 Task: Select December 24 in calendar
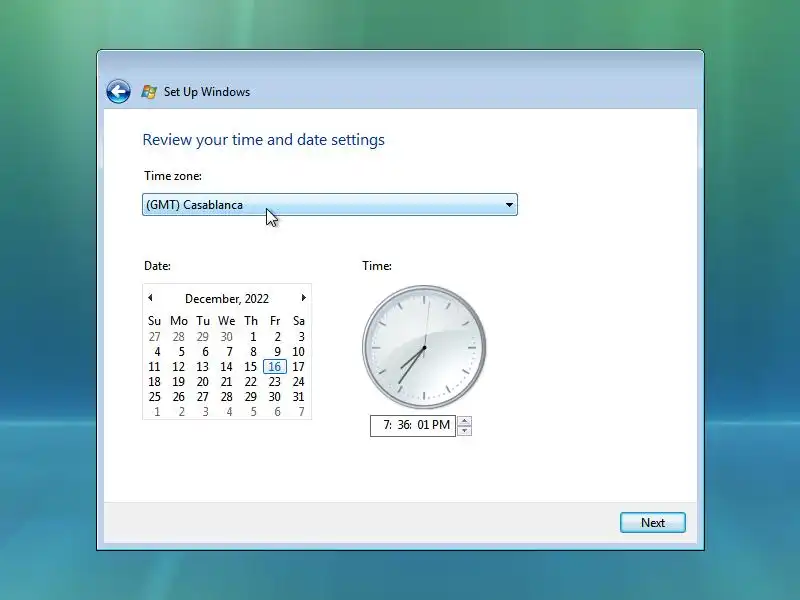(298, 382)
